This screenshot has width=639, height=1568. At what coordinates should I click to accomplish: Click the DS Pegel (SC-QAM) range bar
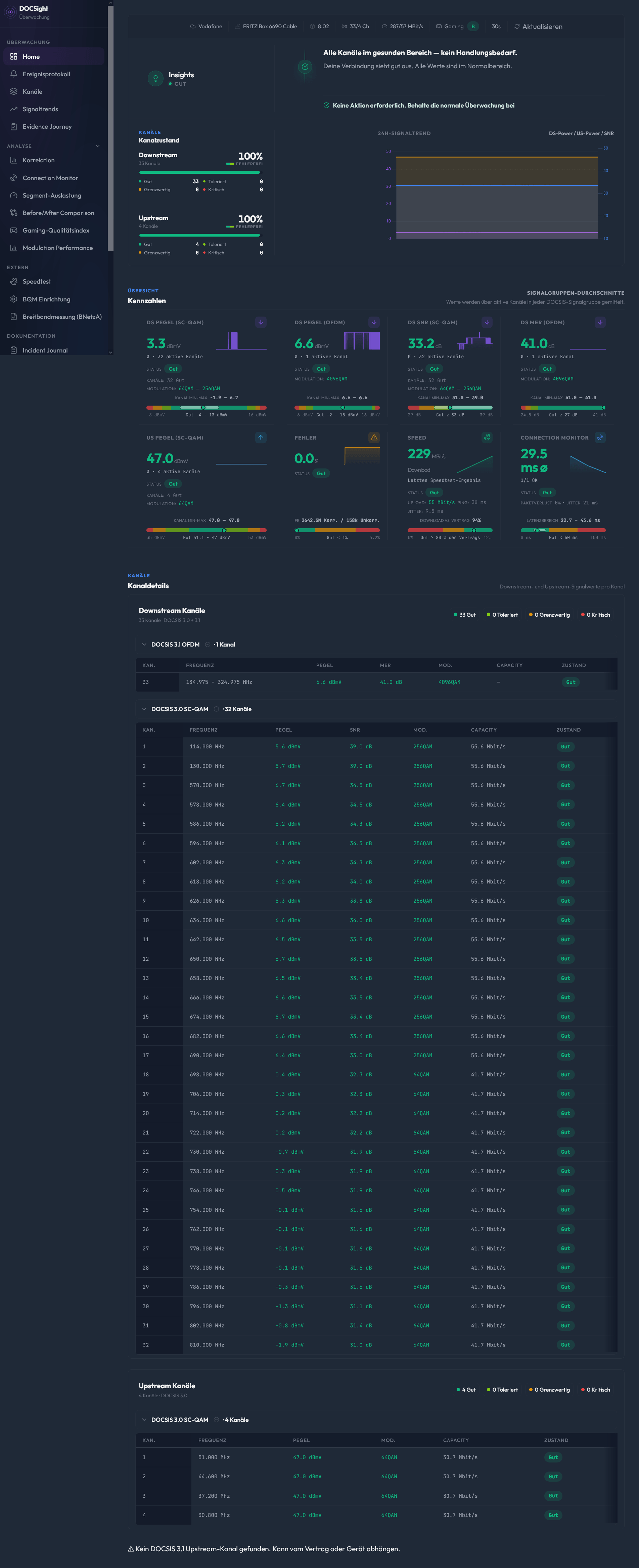(206, 407)
